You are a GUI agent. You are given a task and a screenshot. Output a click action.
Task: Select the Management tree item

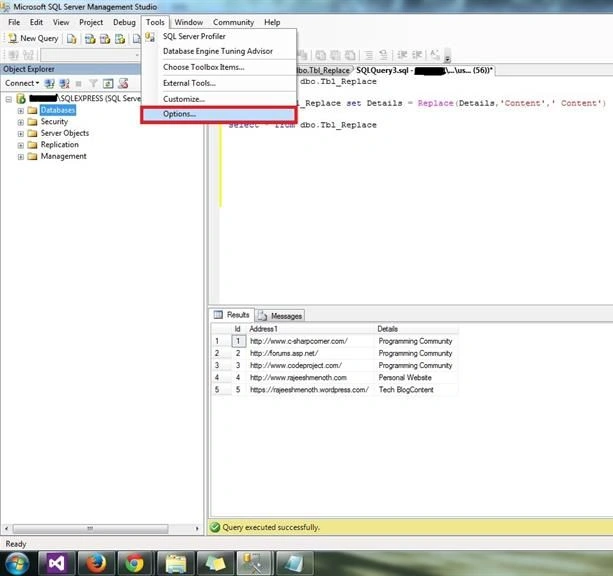63,156
